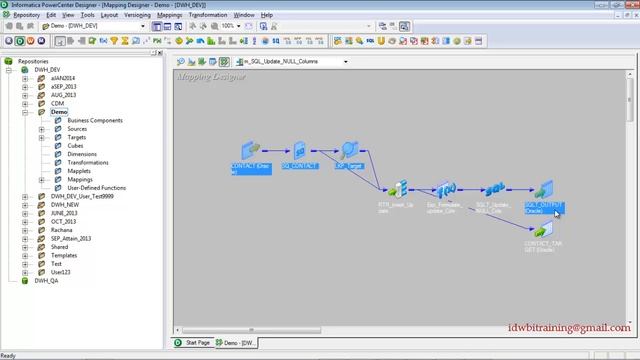Open the Mappings menu
640x360 pixels.
pos(169,15)
